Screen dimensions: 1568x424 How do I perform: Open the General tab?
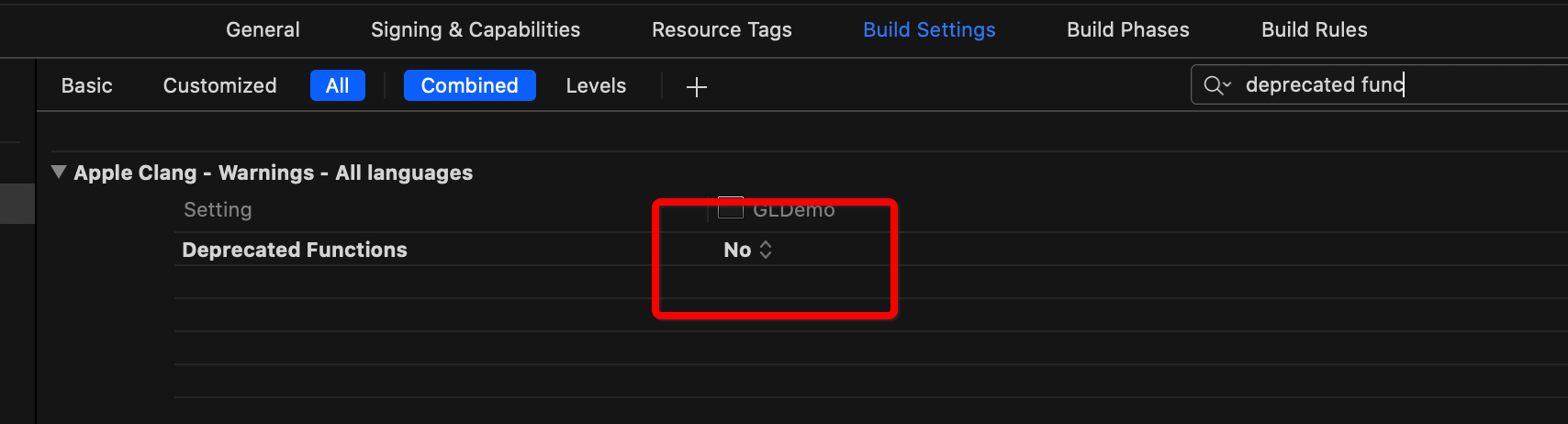(263, 29)
